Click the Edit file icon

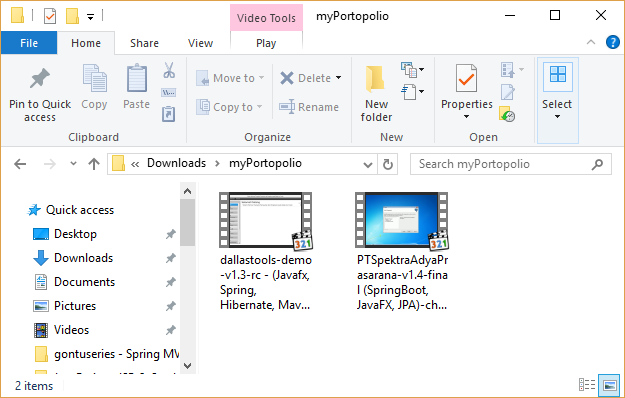508,92
